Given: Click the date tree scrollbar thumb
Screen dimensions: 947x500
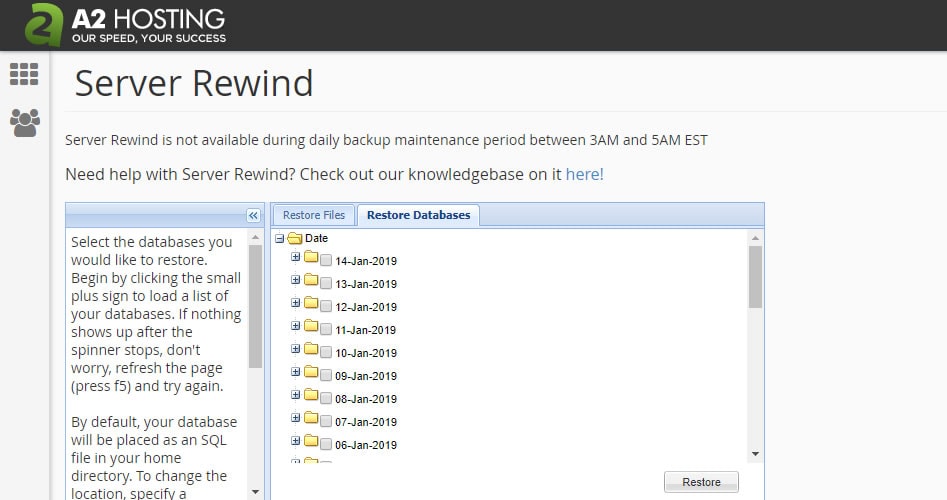Looking at the screenshot, I should point(755,277).
